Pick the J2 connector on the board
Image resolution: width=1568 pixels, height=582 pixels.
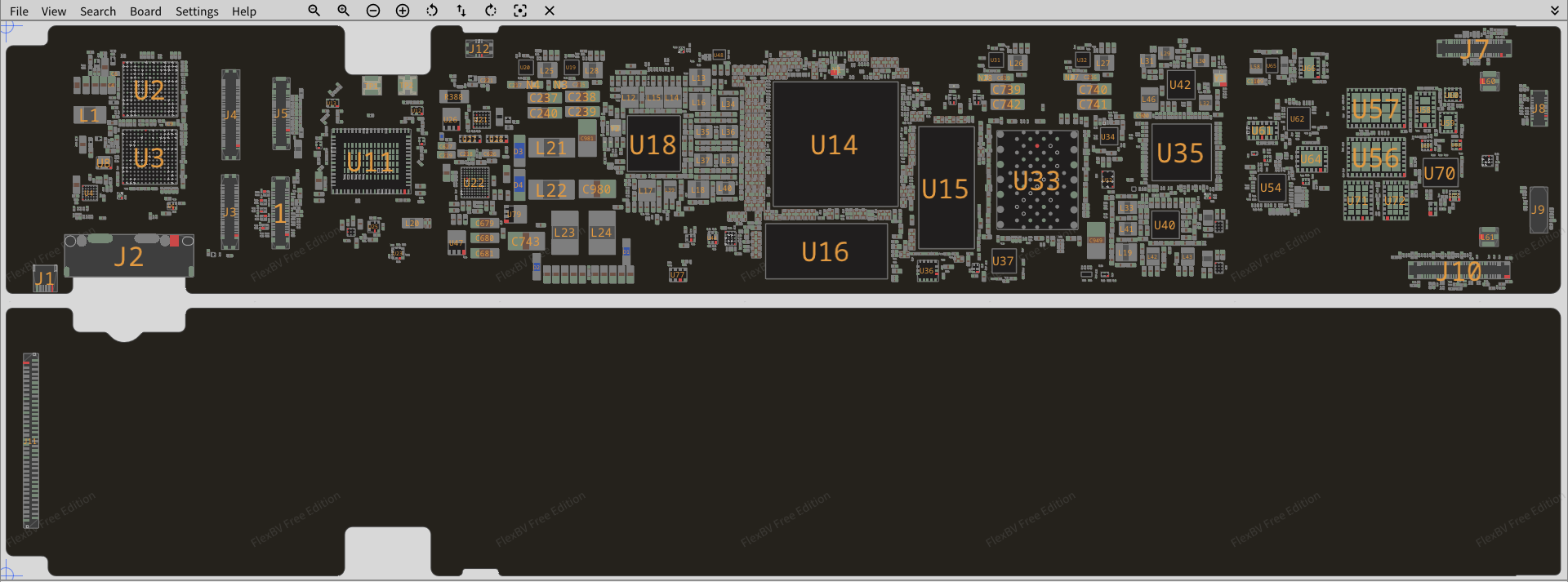tap(128, 256)
